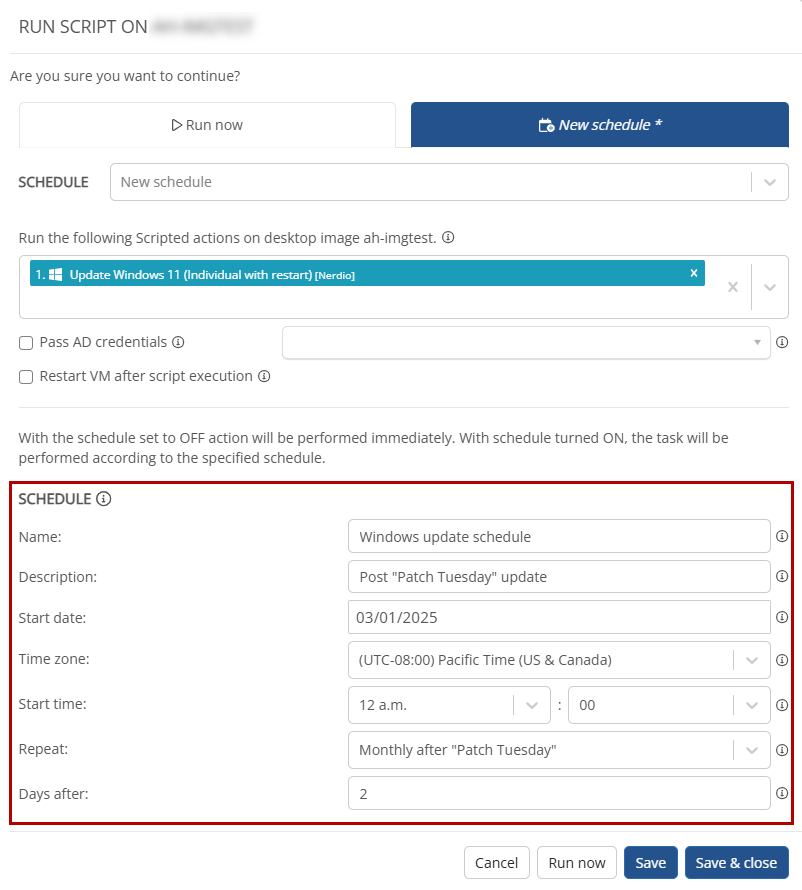Select the New schedule tab

click(598, 124)
